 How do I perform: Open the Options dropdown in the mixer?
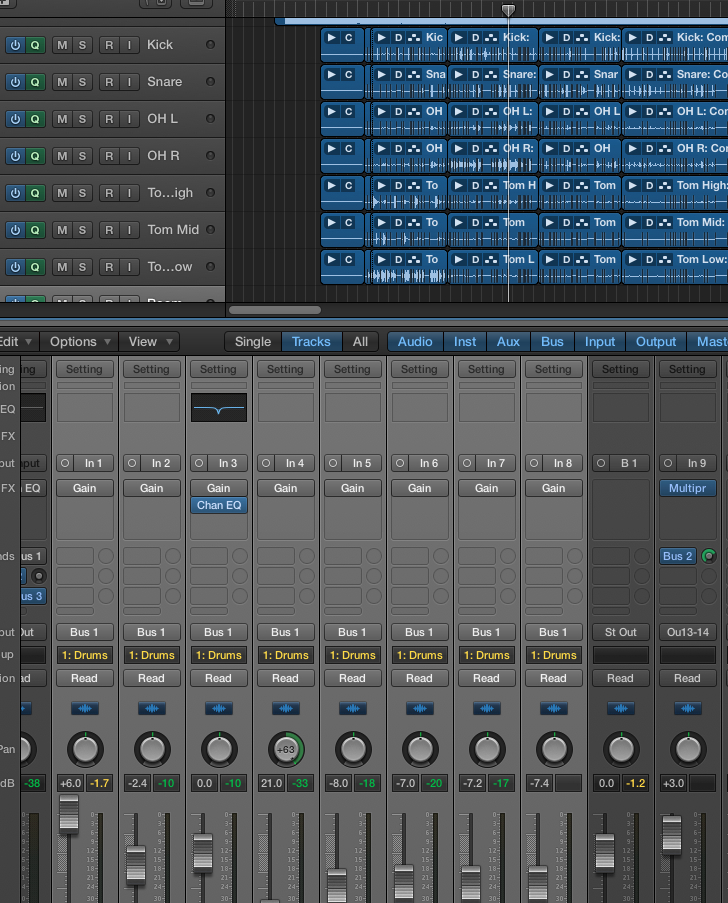80,342
